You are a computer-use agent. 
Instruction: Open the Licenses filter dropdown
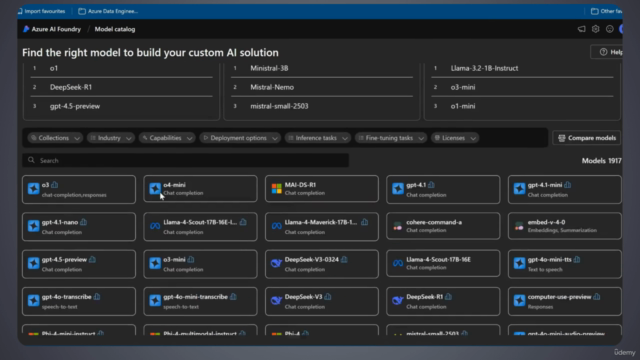pos(455,138)
